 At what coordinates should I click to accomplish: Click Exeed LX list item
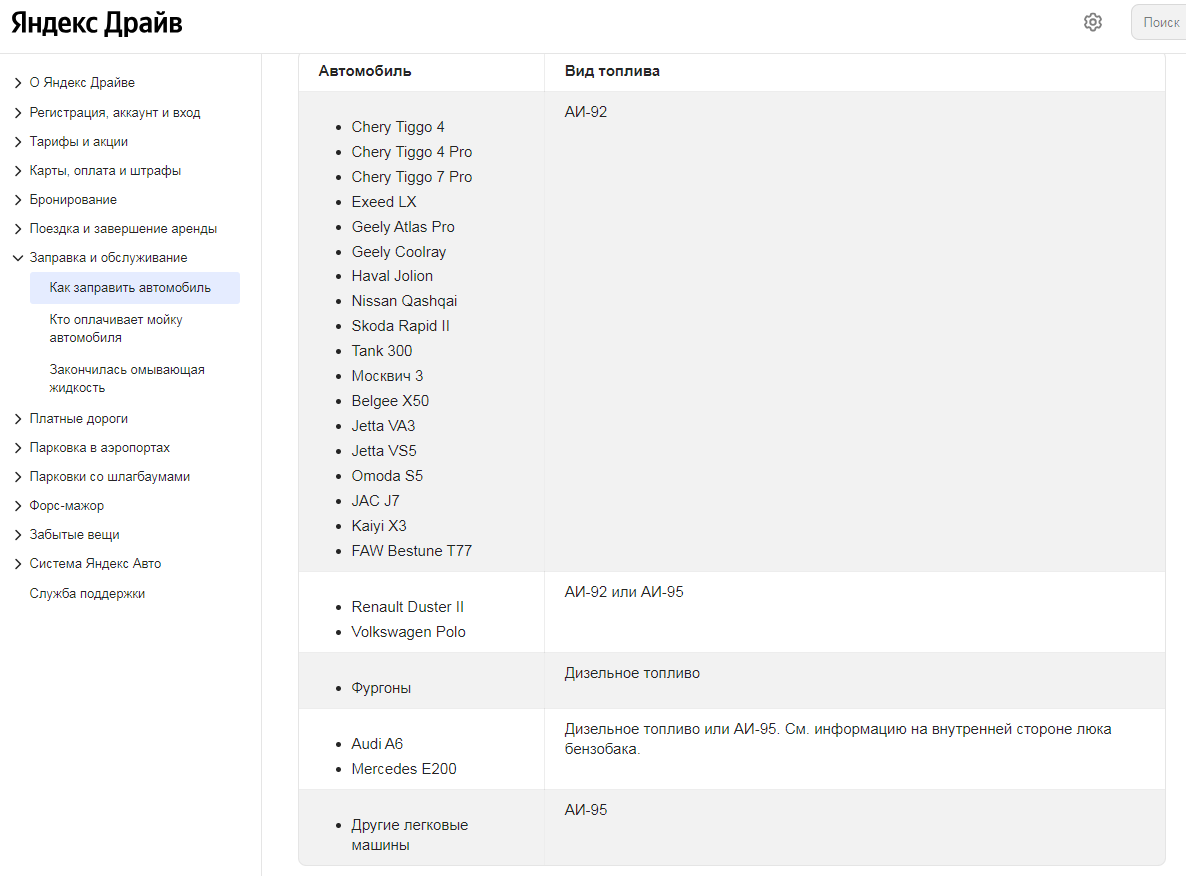(383, 202)
